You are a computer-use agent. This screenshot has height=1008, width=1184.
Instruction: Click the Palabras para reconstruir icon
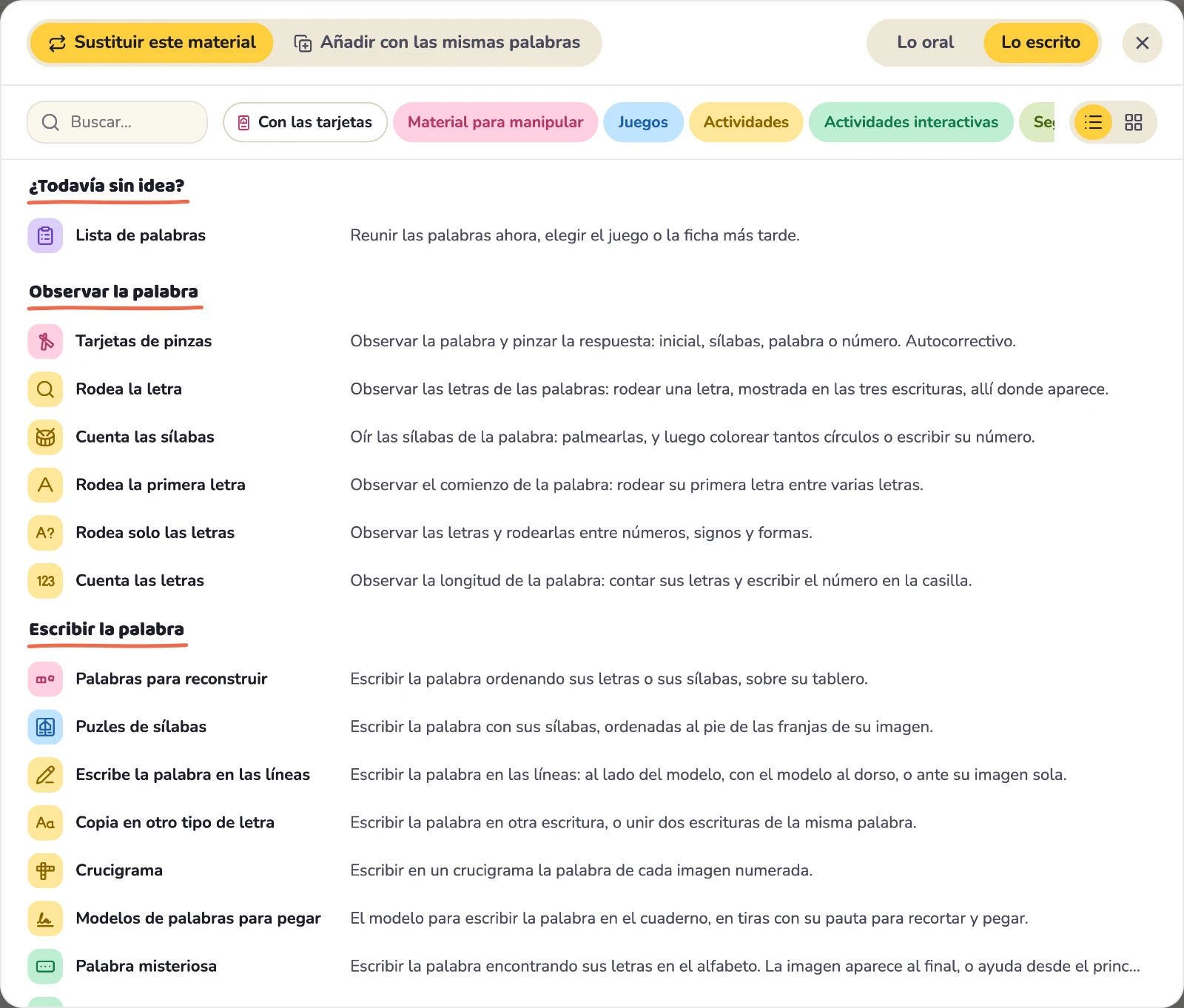[x=45, y=679]
